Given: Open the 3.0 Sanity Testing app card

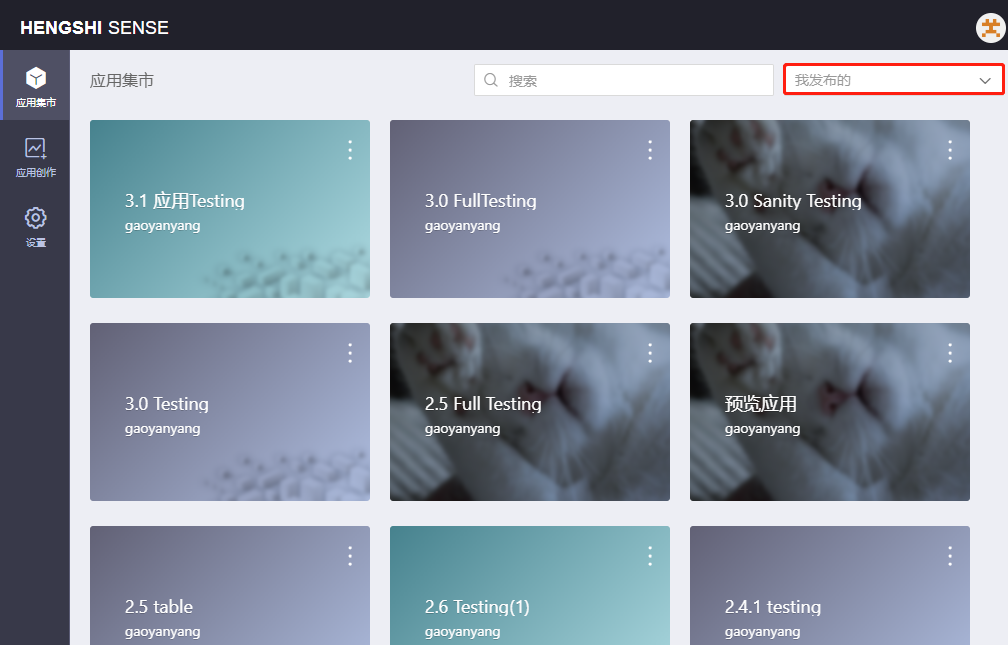Looking at the screenshot, I should [x=830, y=209].
